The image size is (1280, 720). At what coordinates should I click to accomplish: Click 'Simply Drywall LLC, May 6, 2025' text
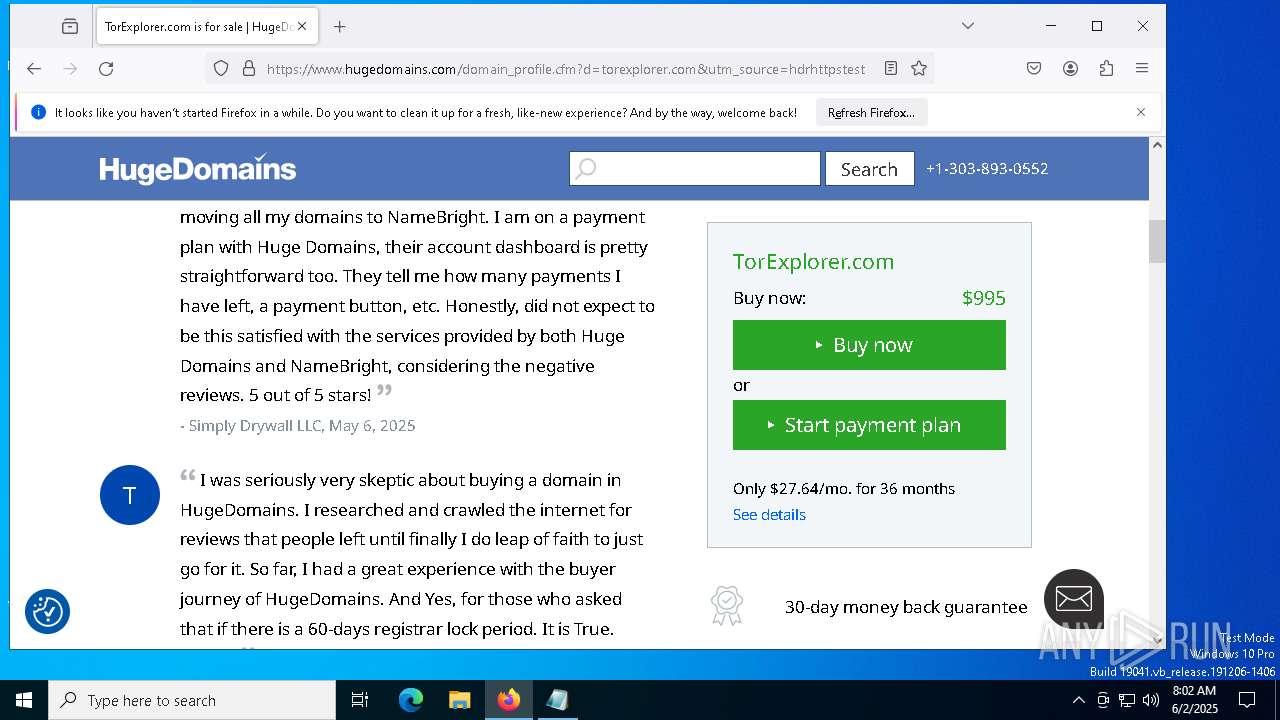[302, 426]
